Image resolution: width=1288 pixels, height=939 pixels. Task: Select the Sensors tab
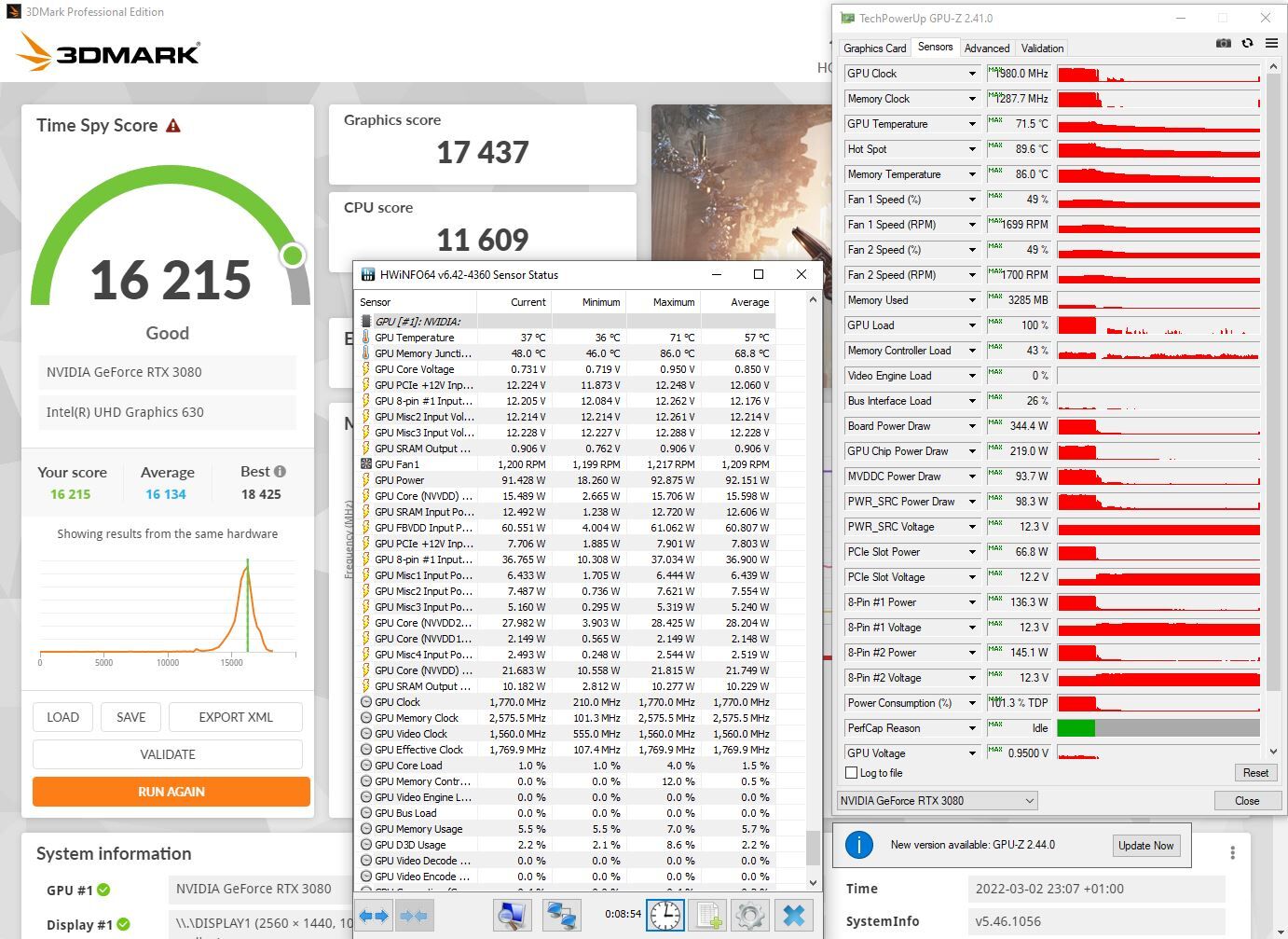point(935,47)
